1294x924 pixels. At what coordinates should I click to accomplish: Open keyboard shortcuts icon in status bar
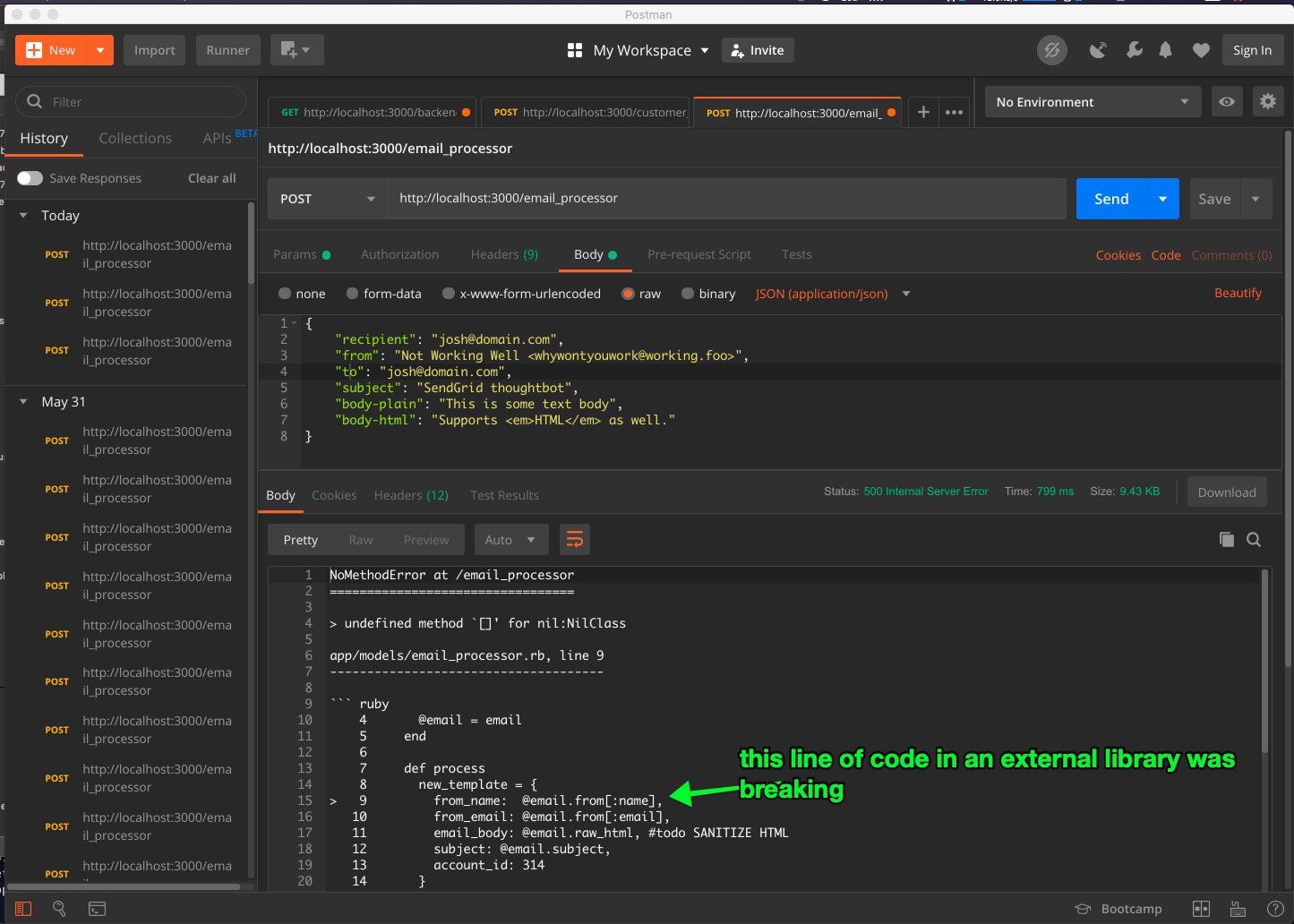(1238, 909)
